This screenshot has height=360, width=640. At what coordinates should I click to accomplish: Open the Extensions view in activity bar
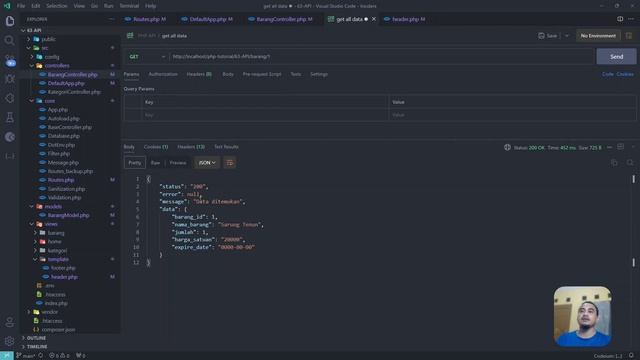[10, 98]
